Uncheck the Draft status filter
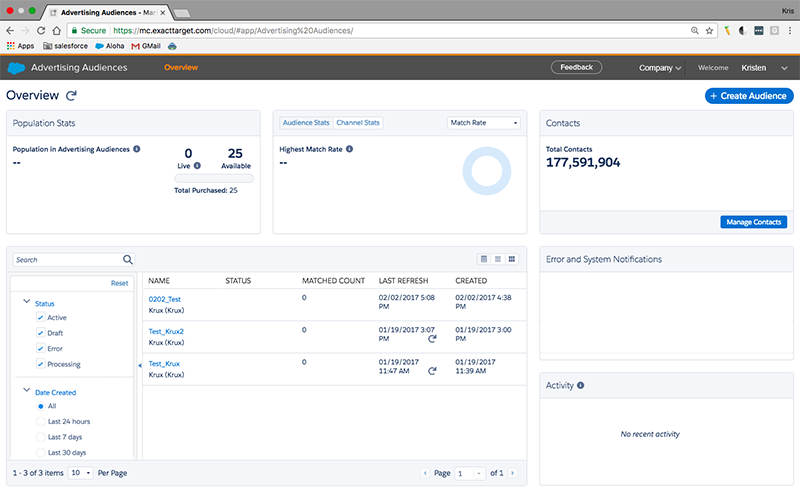Viewport: 800px width, 500px height. tap(40, 333)
